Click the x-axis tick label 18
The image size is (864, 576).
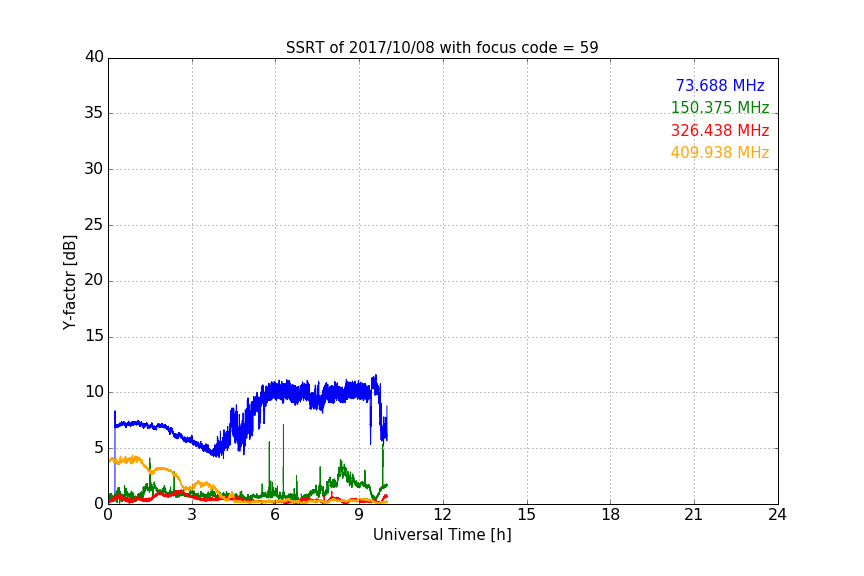(611, 515)
